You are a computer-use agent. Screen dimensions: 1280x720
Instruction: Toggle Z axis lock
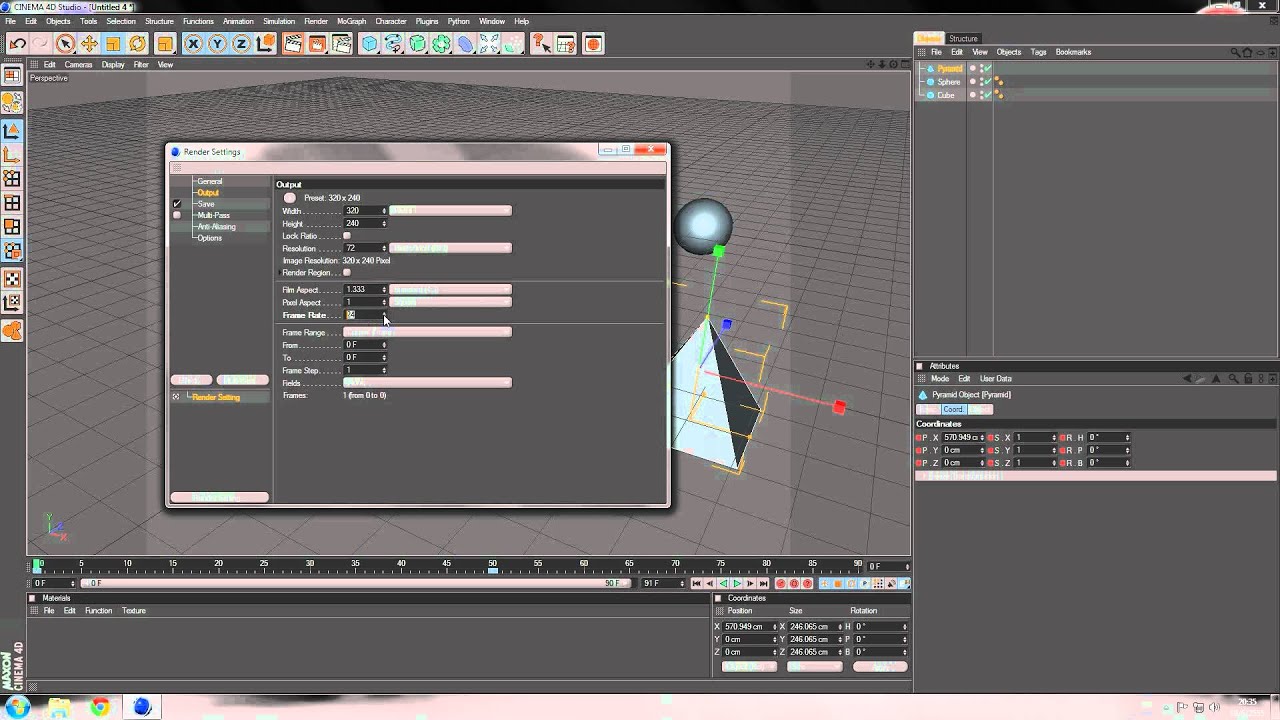pos(241,44)
